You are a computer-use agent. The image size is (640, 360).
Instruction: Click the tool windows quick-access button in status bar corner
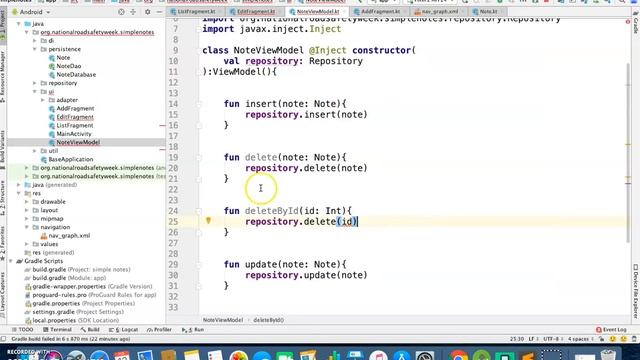tap(4, 339)
